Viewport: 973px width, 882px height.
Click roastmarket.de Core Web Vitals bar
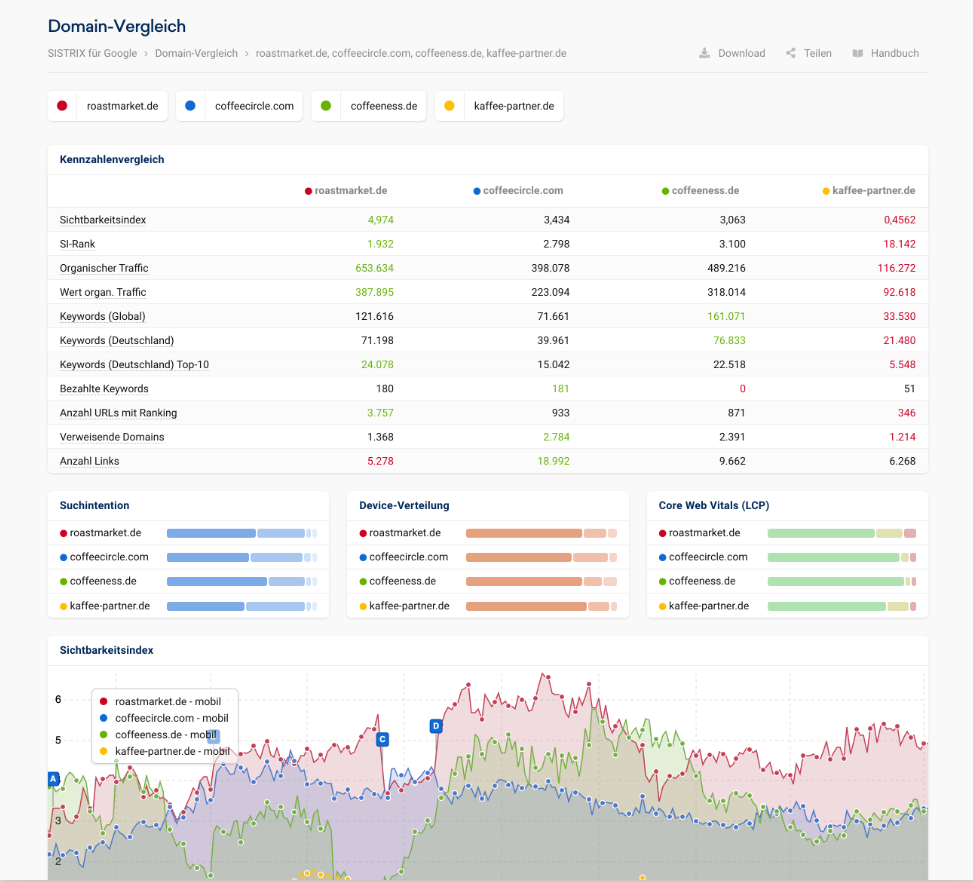point(841,533)
